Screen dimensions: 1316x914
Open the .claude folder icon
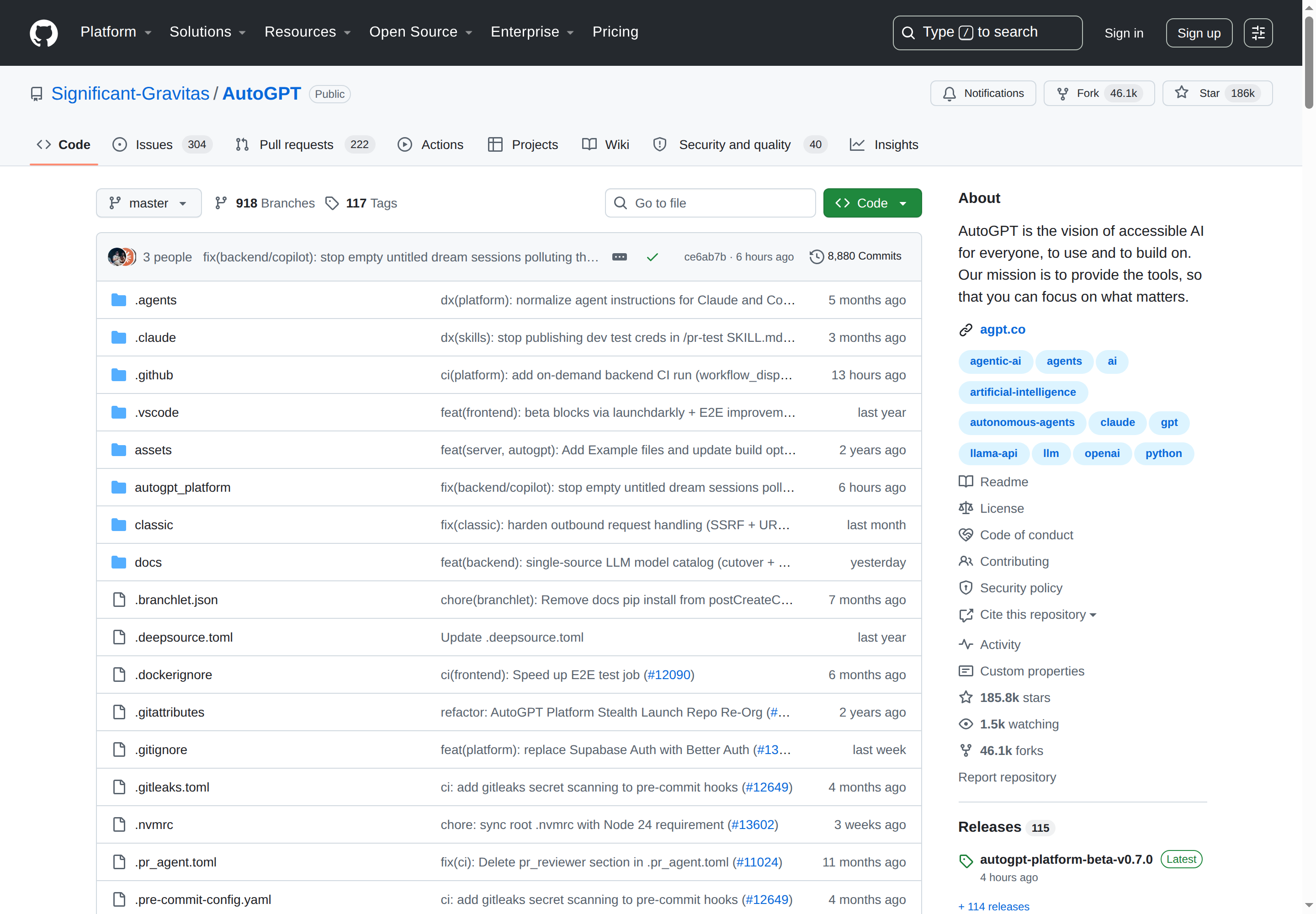118,338
